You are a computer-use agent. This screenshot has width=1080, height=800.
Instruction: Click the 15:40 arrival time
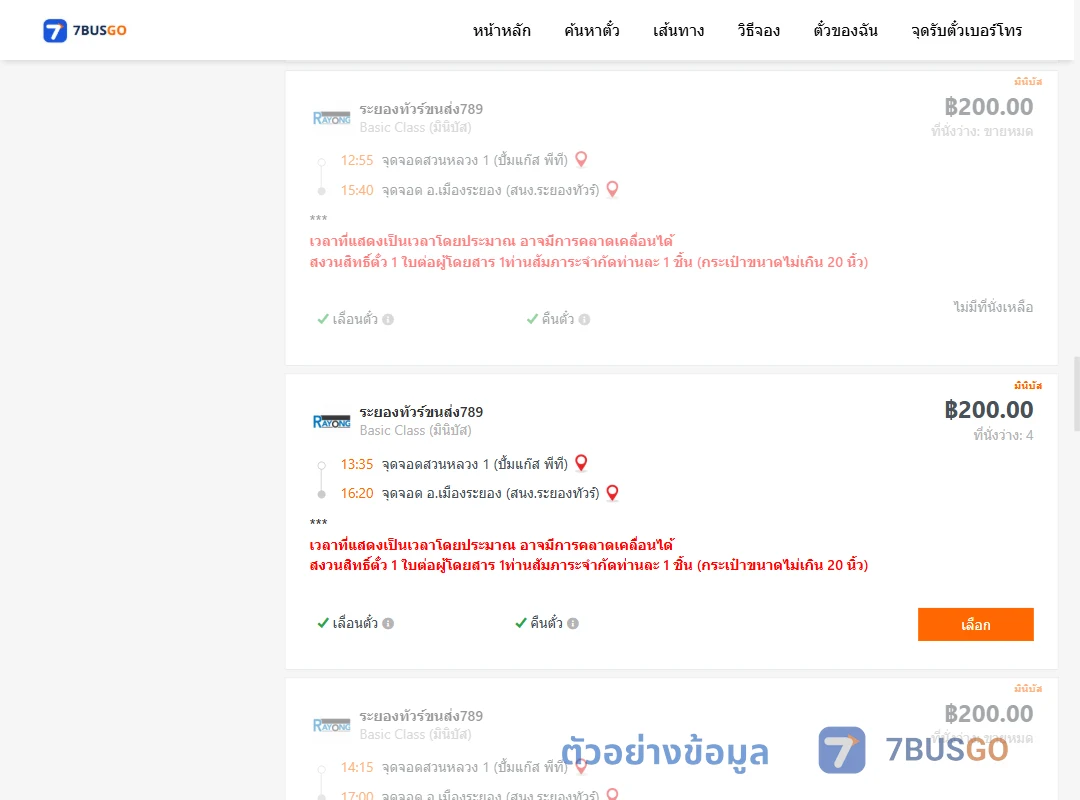click(x=357, y=190)
